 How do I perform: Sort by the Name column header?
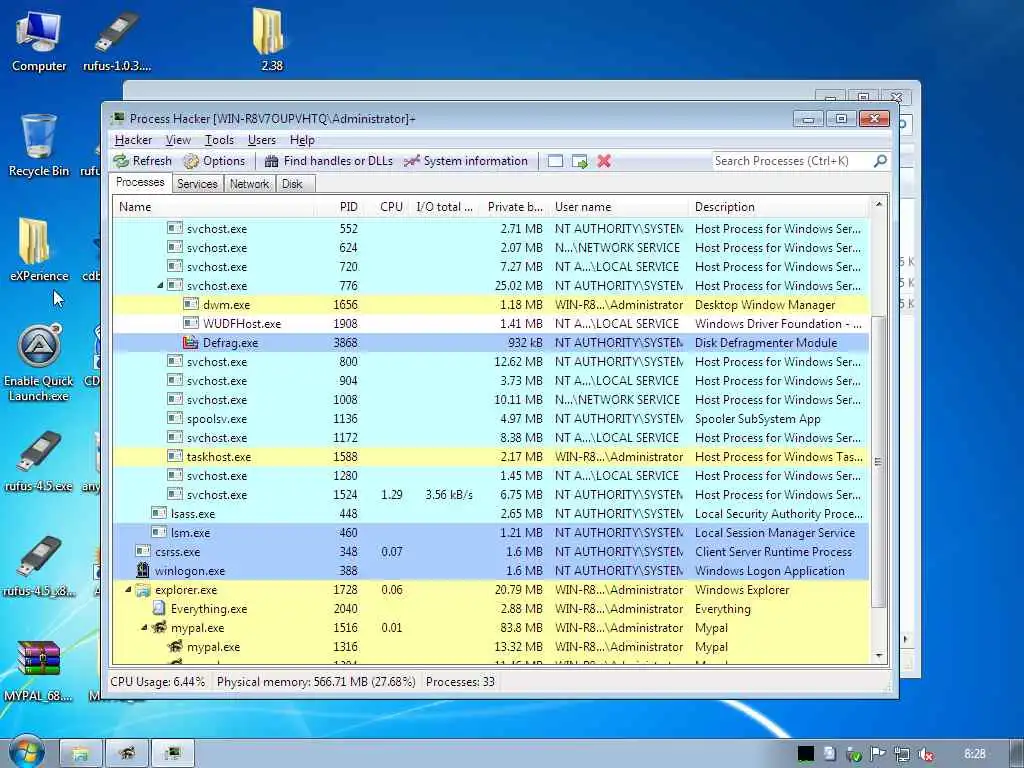coord(216,207)
